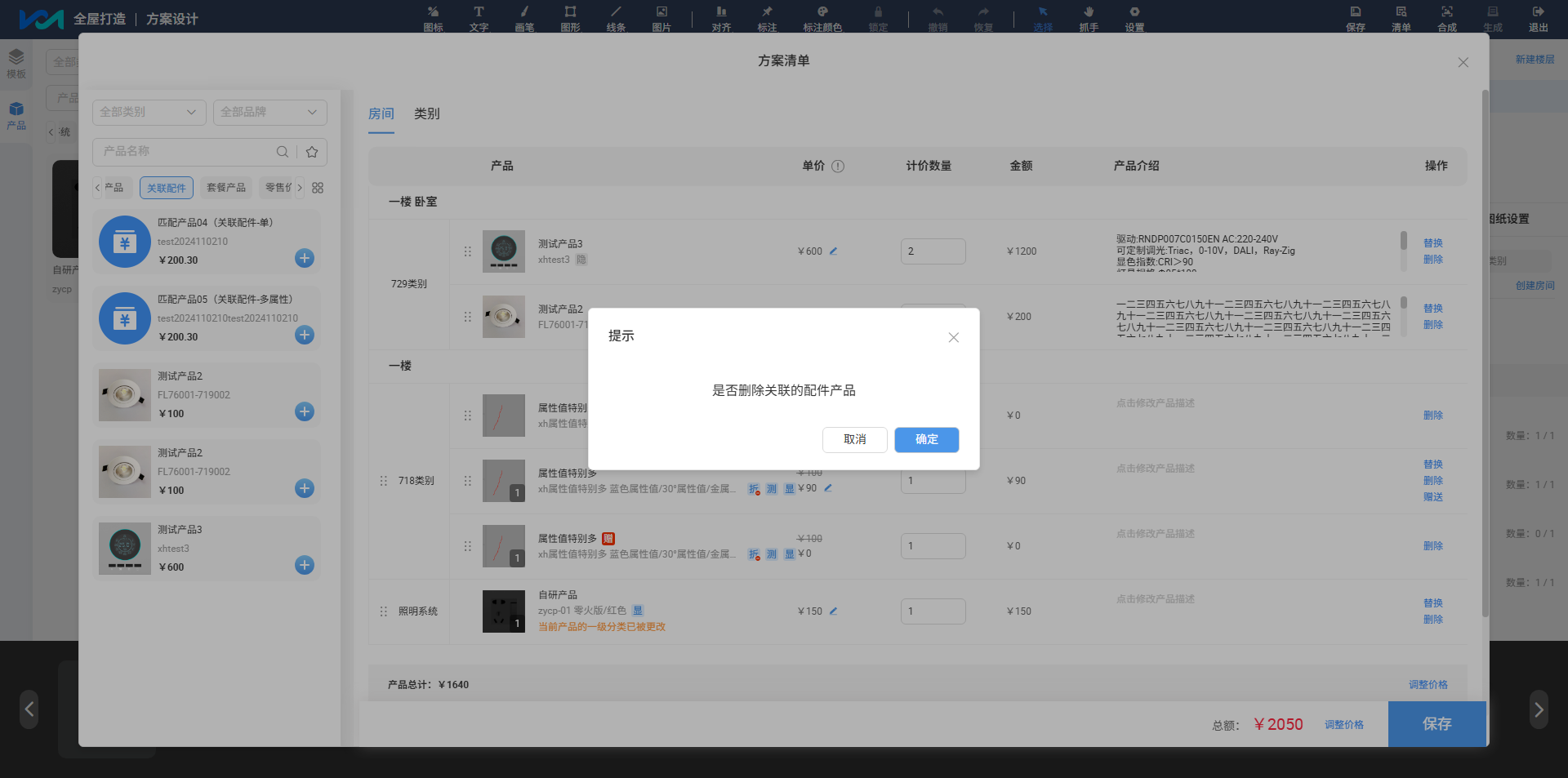Close the 提示 confirmation dialog
Image resolution: width=1568 pixels, height=778 pixels.
953,337
